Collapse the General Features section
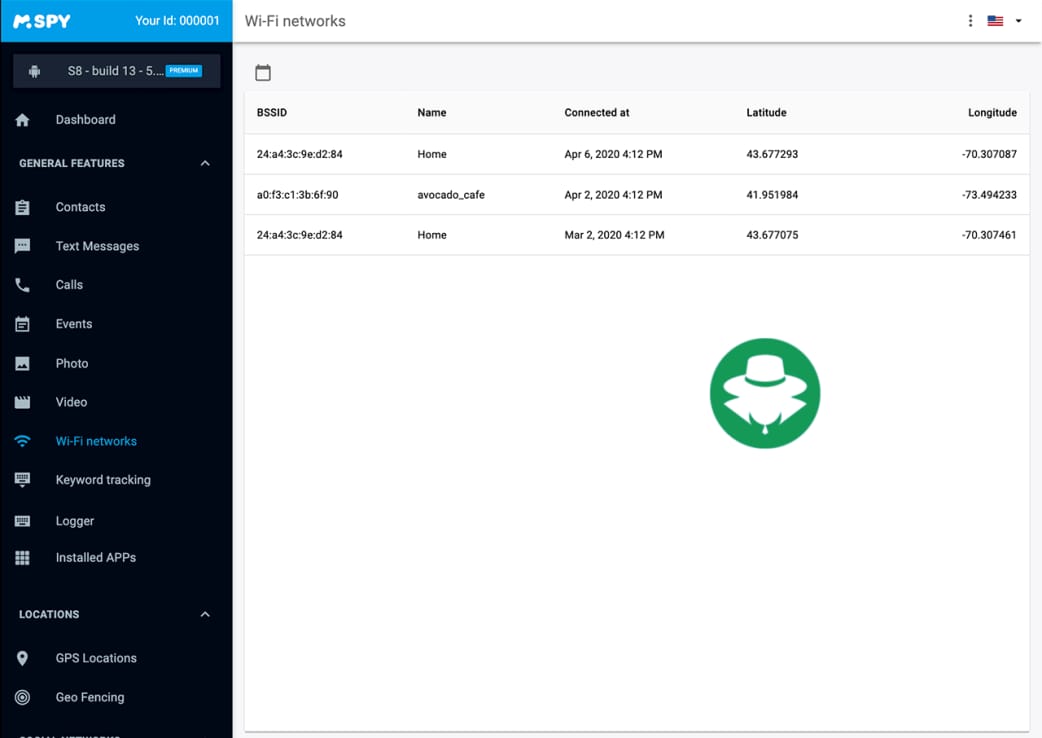This screenshot has width=1042, height=738. click(205, 163)
